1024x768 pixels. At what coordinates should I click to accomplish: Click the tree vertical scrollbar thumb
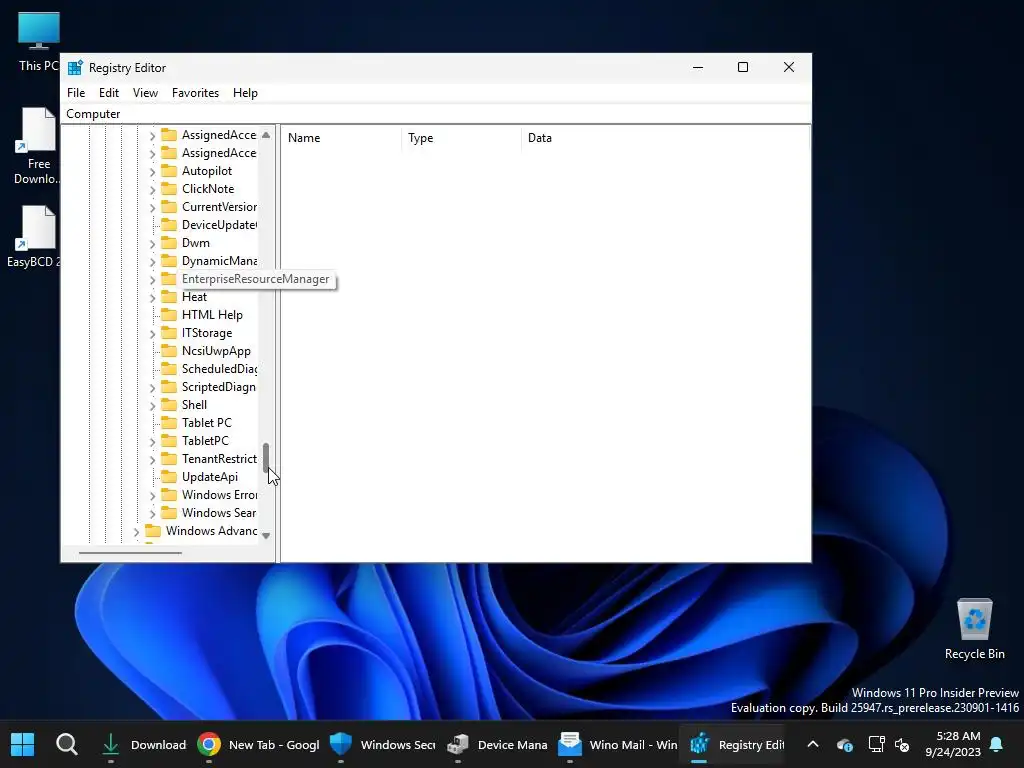[266, 458]
